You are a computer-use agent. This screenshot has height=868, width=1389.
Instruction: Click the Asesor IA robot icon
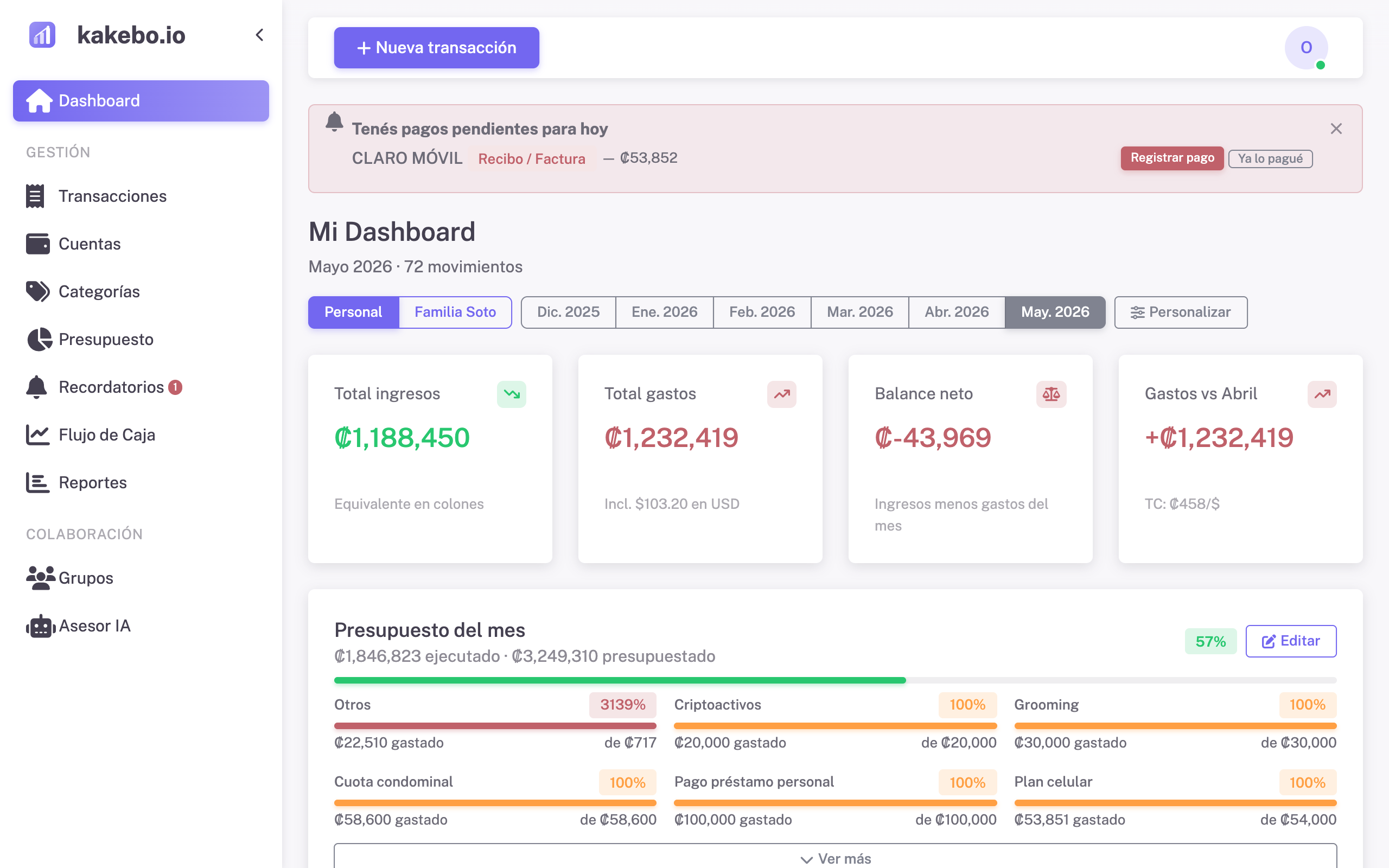click(40, 626)
